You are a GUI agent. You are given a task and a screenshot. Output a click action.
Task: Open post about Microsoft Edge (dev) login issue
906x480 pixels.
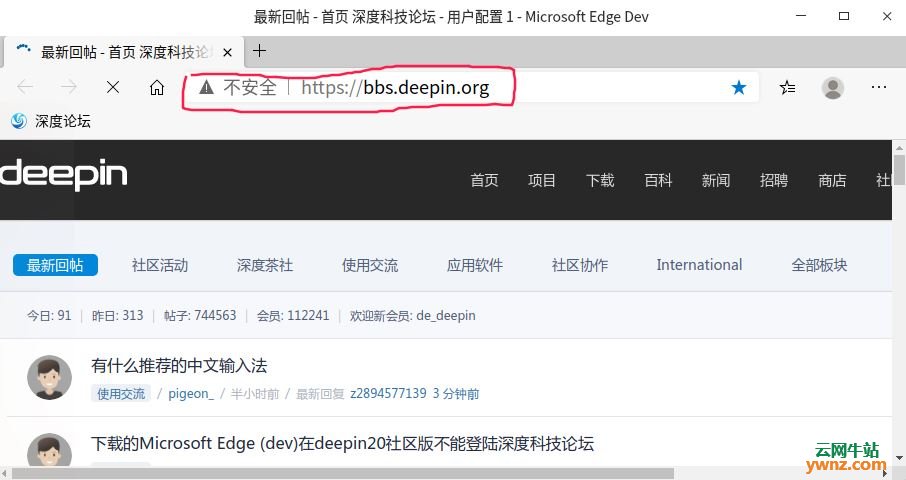342,444
